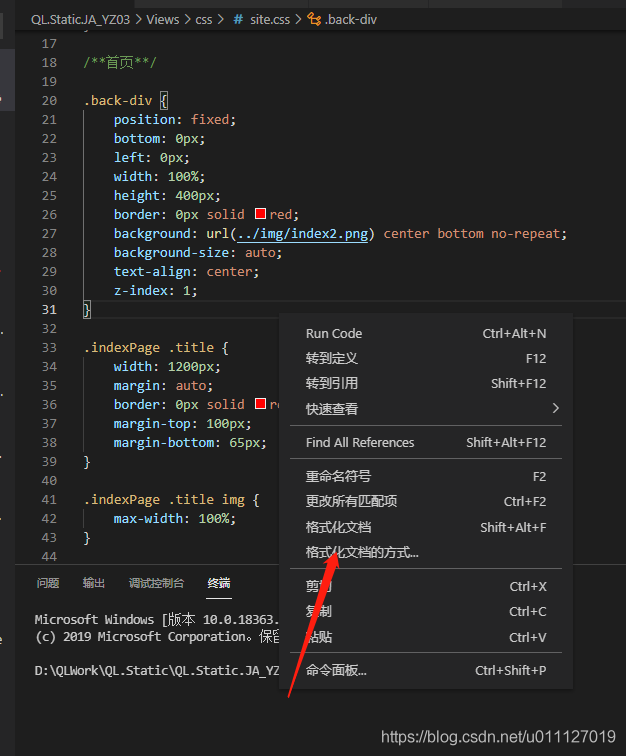This screenshot has height=756, width=626.
Task: Select 转到引用 menu entry
Action: tap(332, 383)
